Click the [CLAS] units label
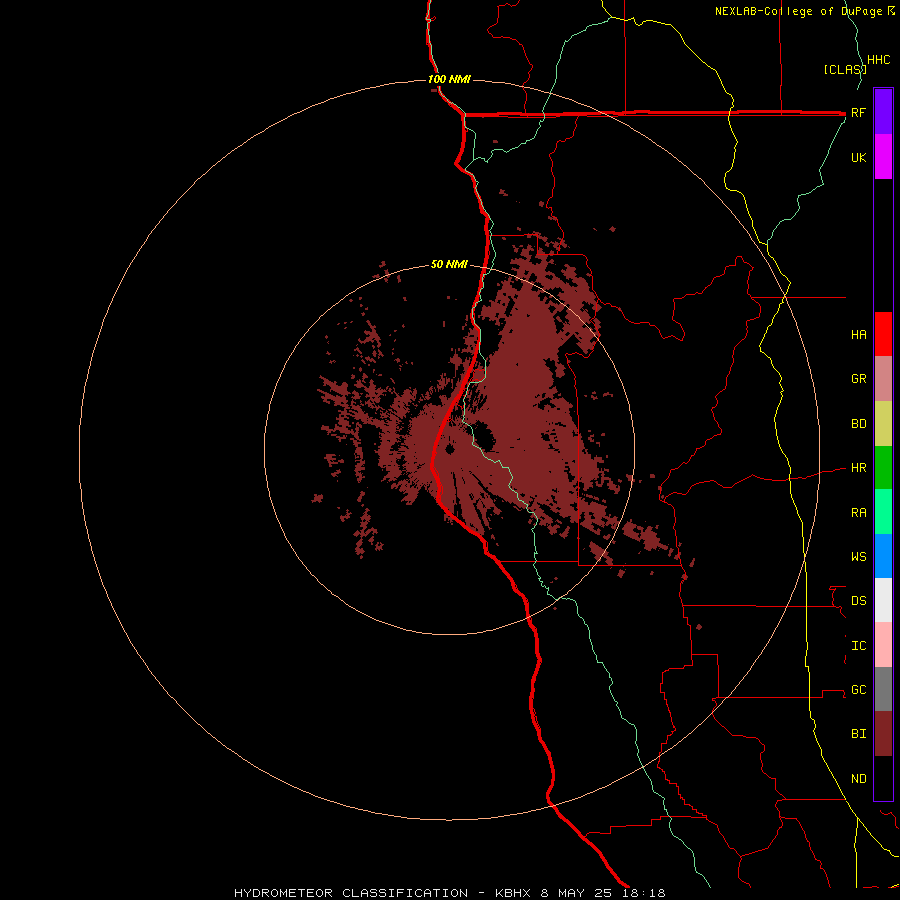This screenshot has height=900, width=900. click(x=845, y=70)
